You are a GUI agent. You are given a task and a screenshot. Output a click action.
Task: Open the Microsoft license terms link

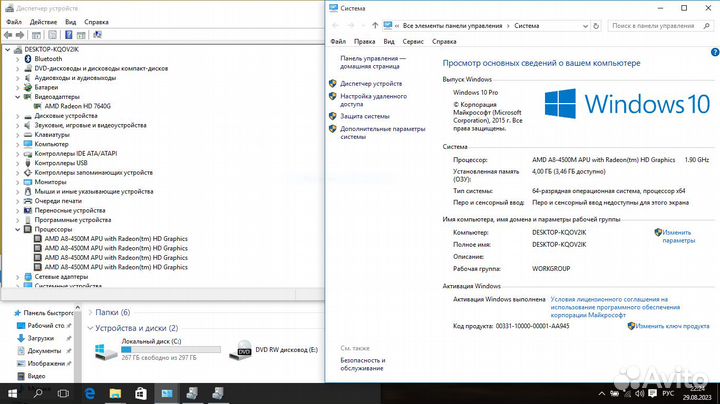(x=615, y=307)
